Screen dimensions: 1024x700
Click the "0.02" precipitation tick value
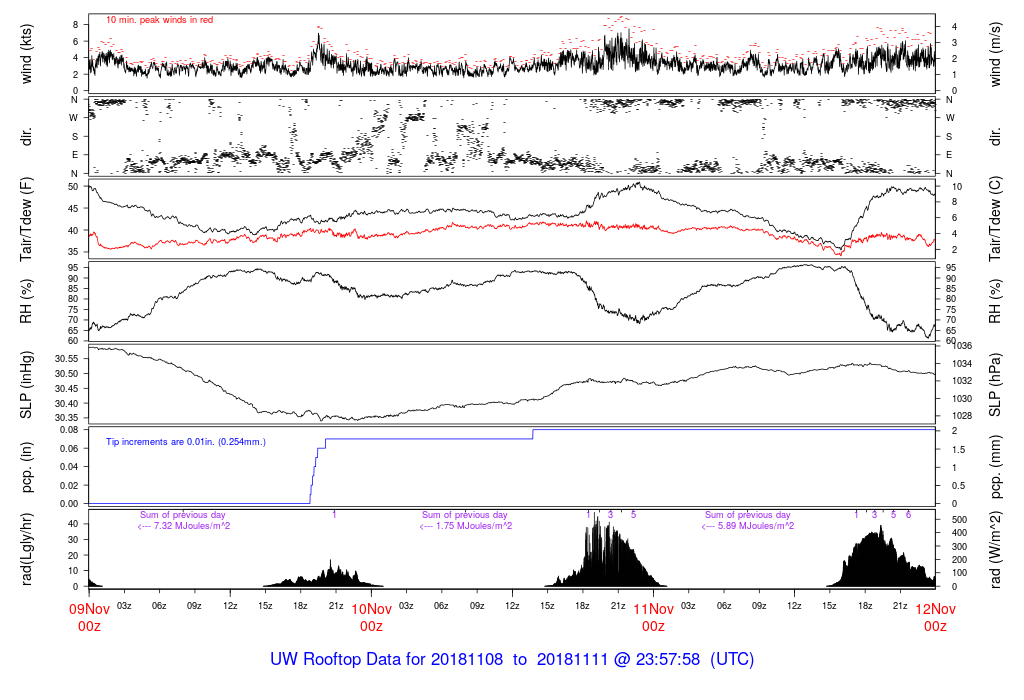click(69, 486)
